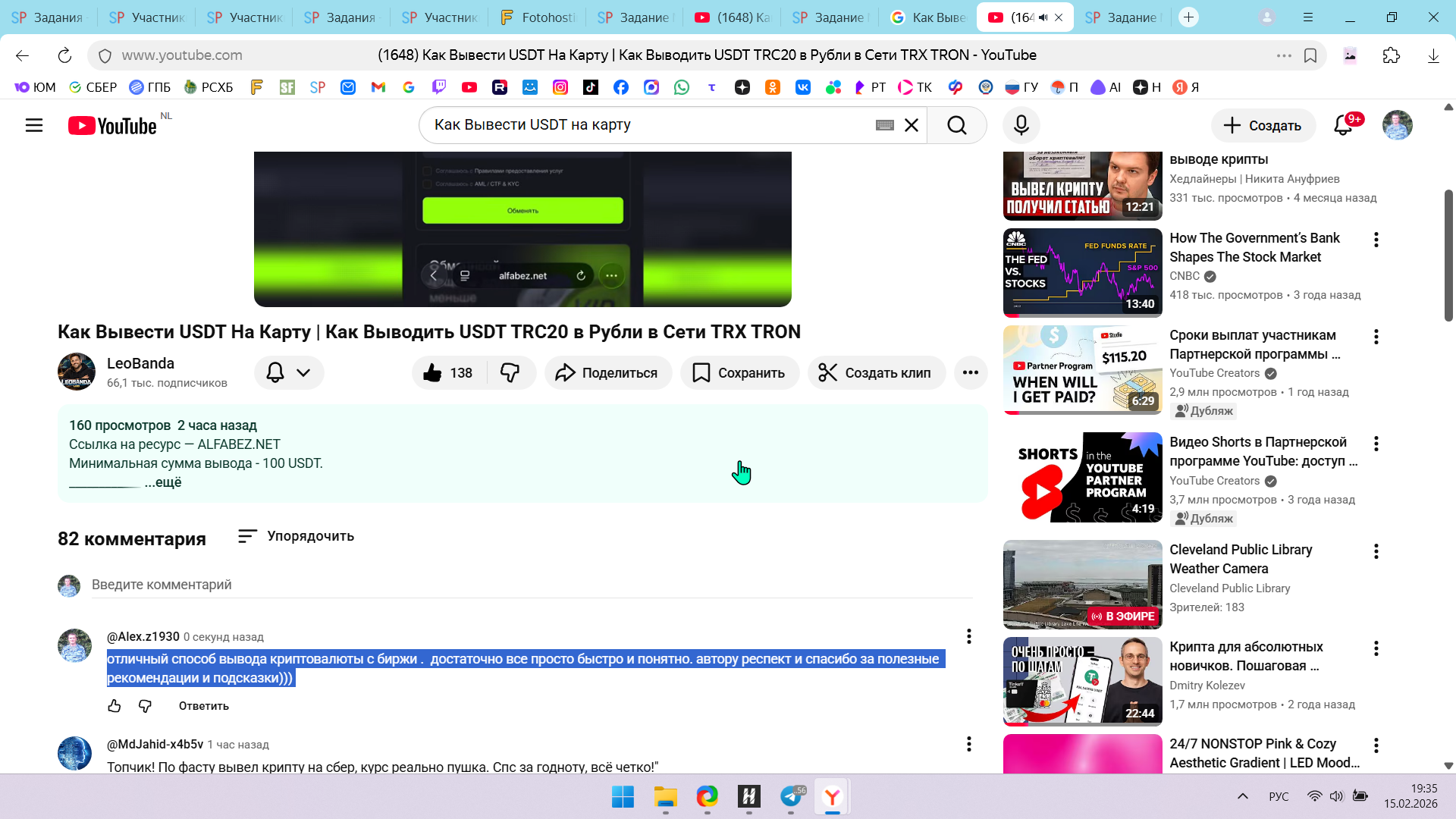Open the LeoBanda channel link
Screen dimensions: 1456x819
pos(140,363)
